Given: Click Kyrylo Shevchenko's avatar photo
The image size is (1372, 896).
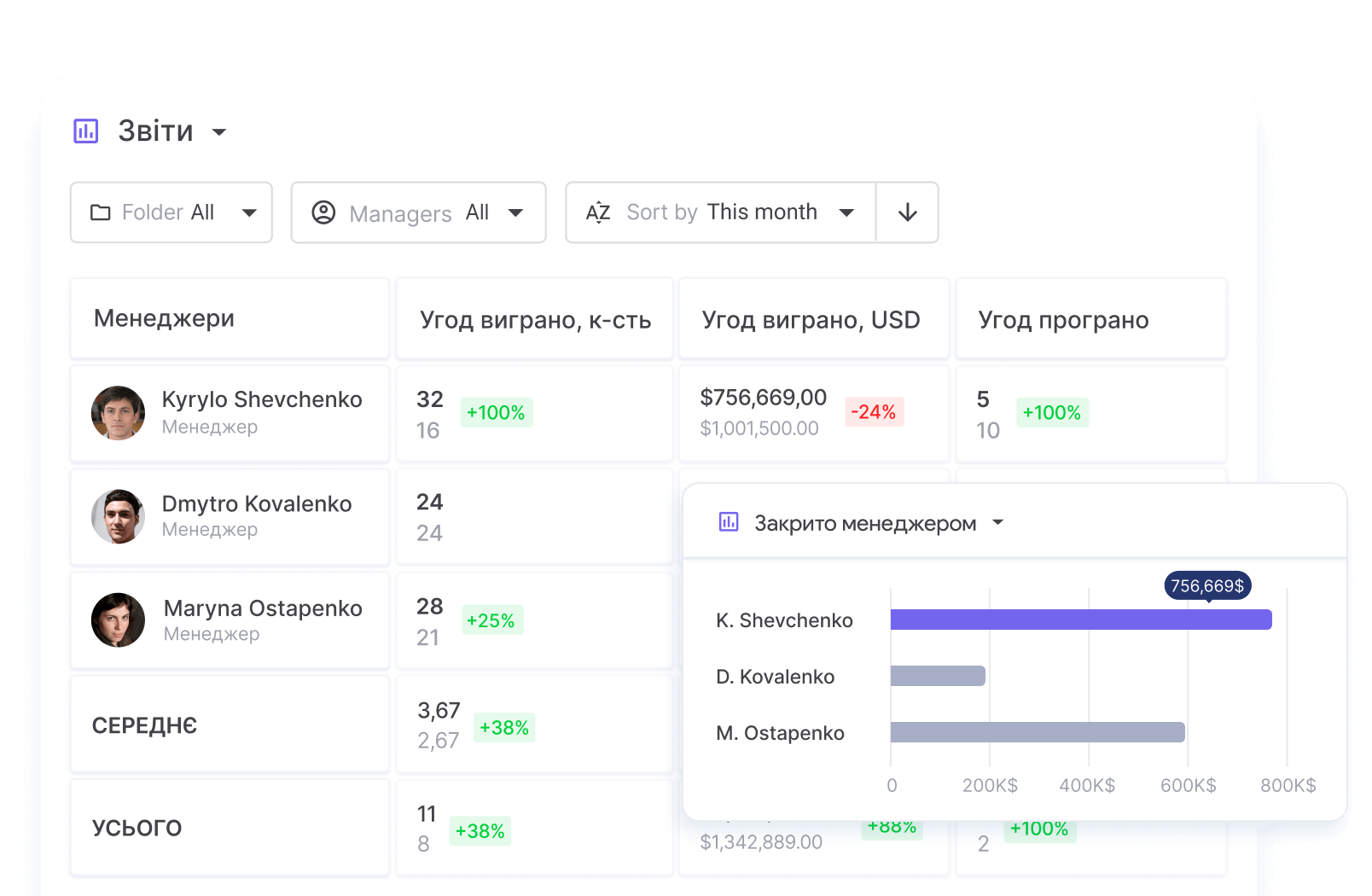Looking at the screenshot, I should point(118,413).
